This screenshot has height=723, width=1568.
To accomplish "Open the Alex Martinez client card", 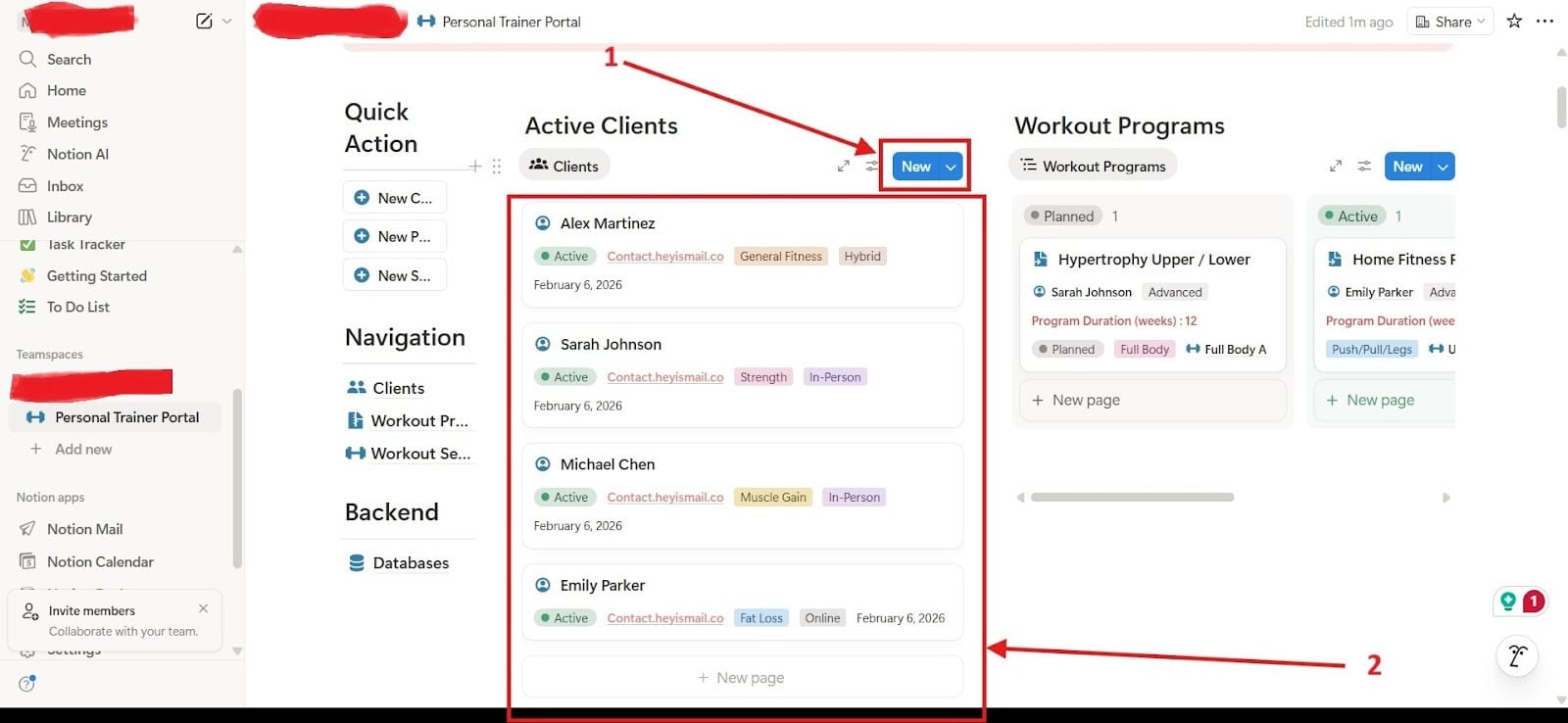I will point(742,255).
